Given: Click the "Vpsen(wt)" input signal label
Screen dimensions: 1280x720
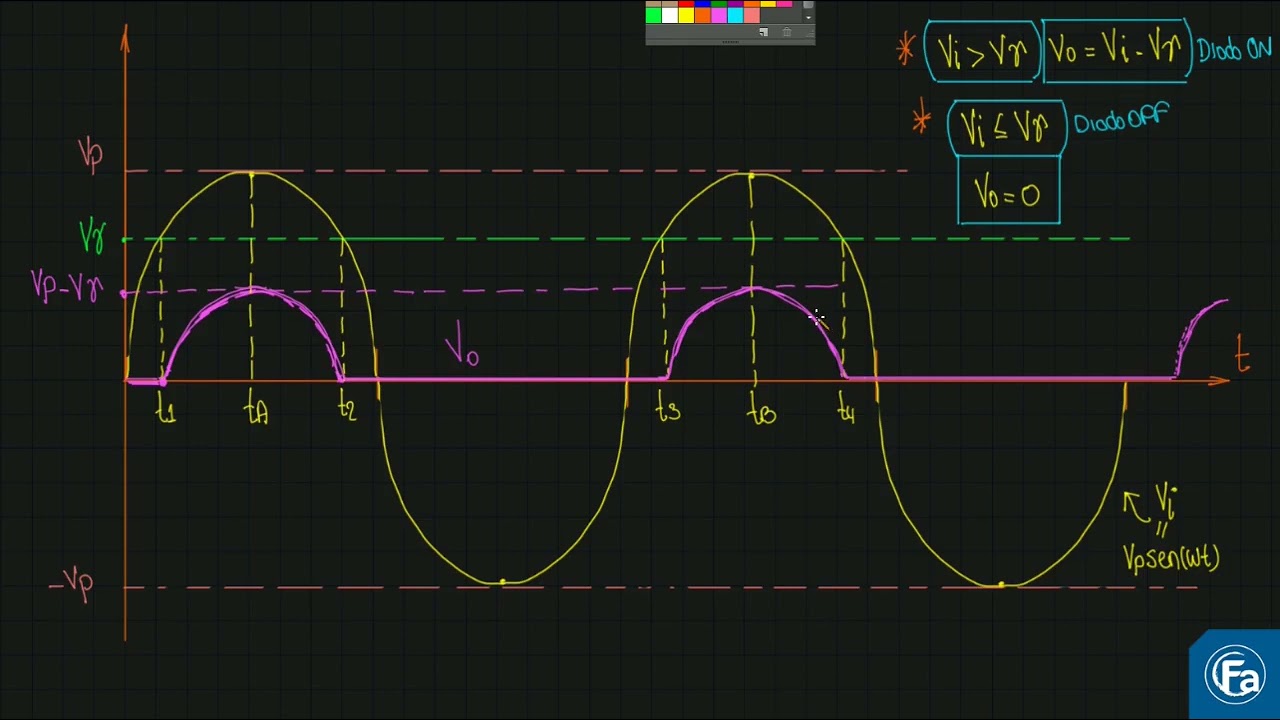Looking at the screenshot, I should [1172, 557].
